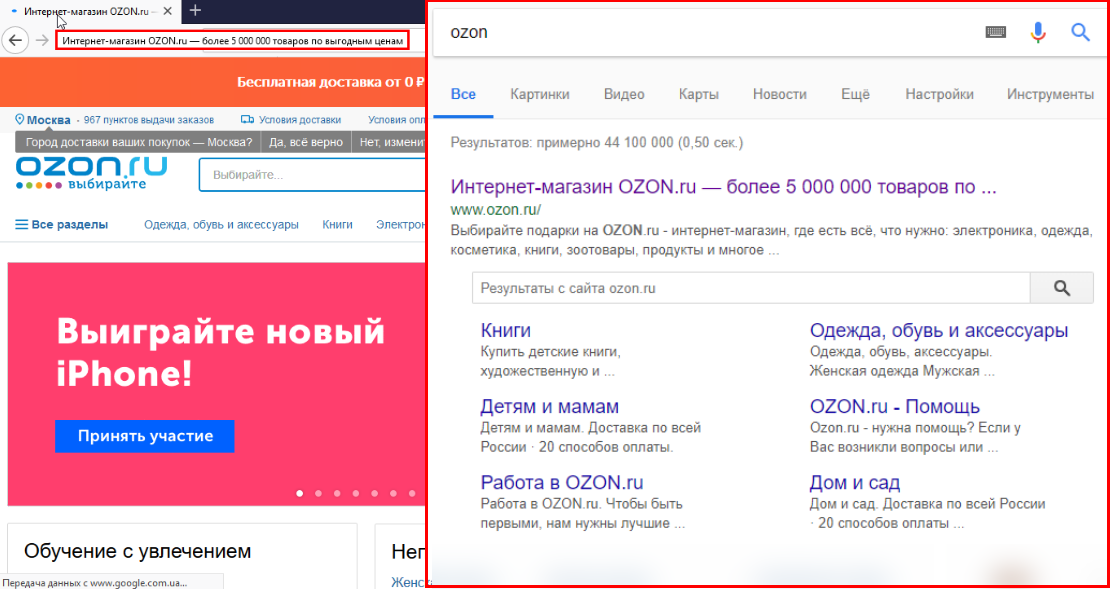The width and height of the screenshot is (1110, 589).
Task: Click the browser back arrow button
Action: click(15, 40)
